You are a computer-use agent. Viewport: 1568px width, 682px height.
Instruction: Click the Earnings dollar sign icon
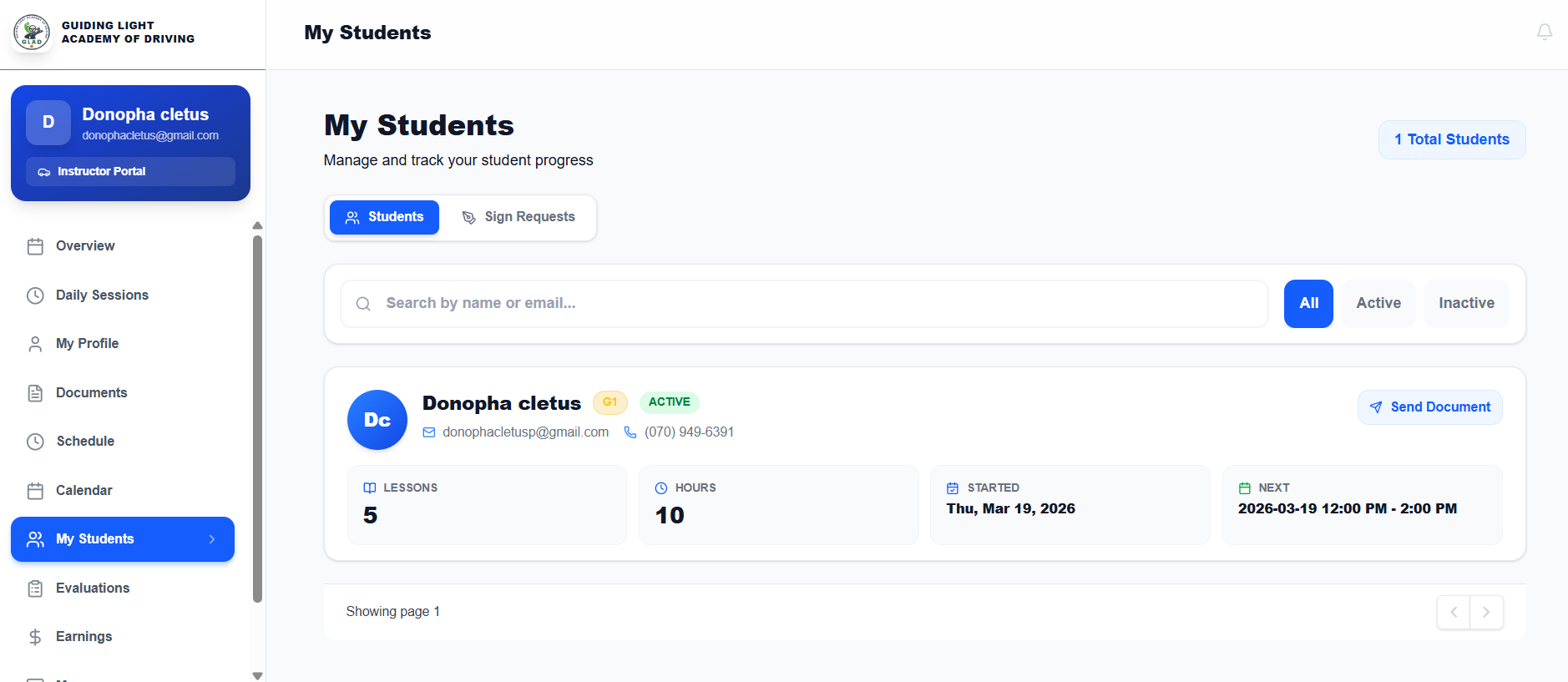(x=35, y=637)
